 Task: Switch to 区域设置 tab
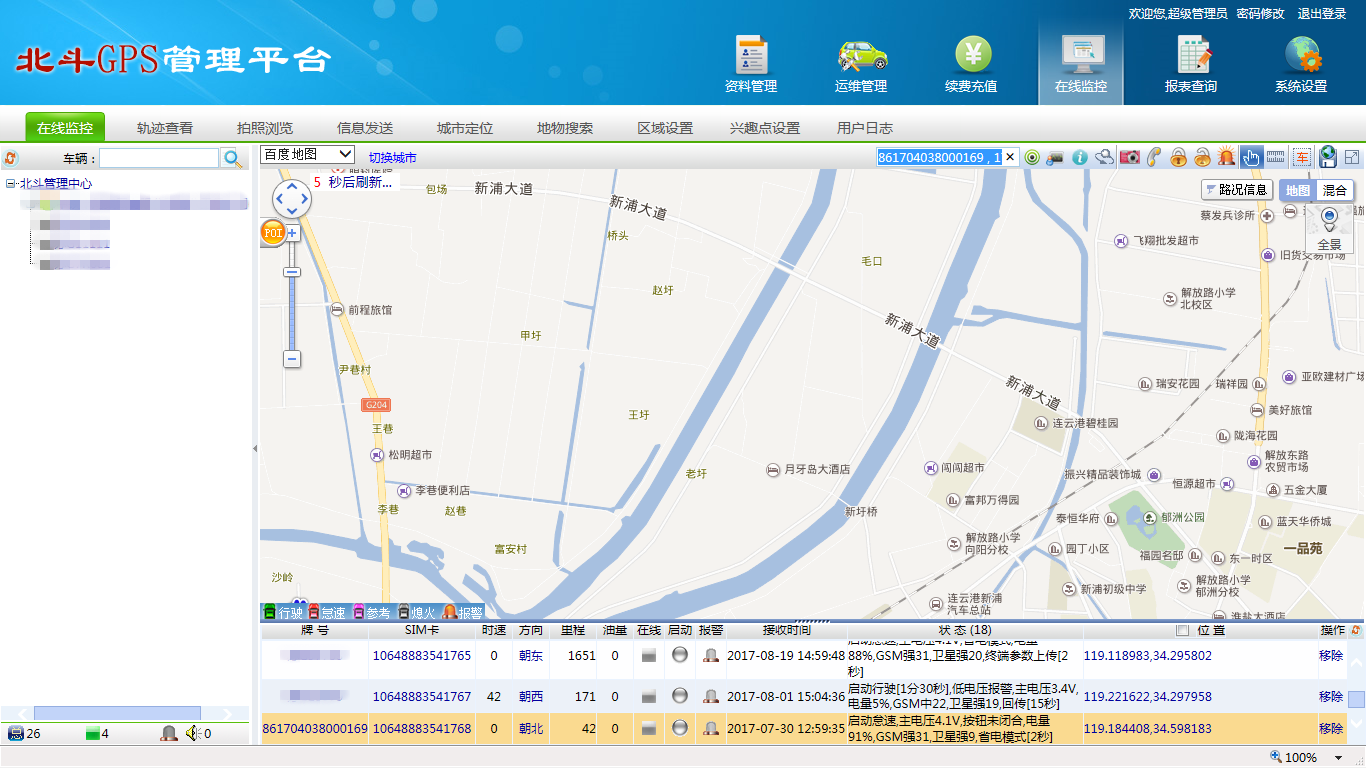tap(665, 128)
